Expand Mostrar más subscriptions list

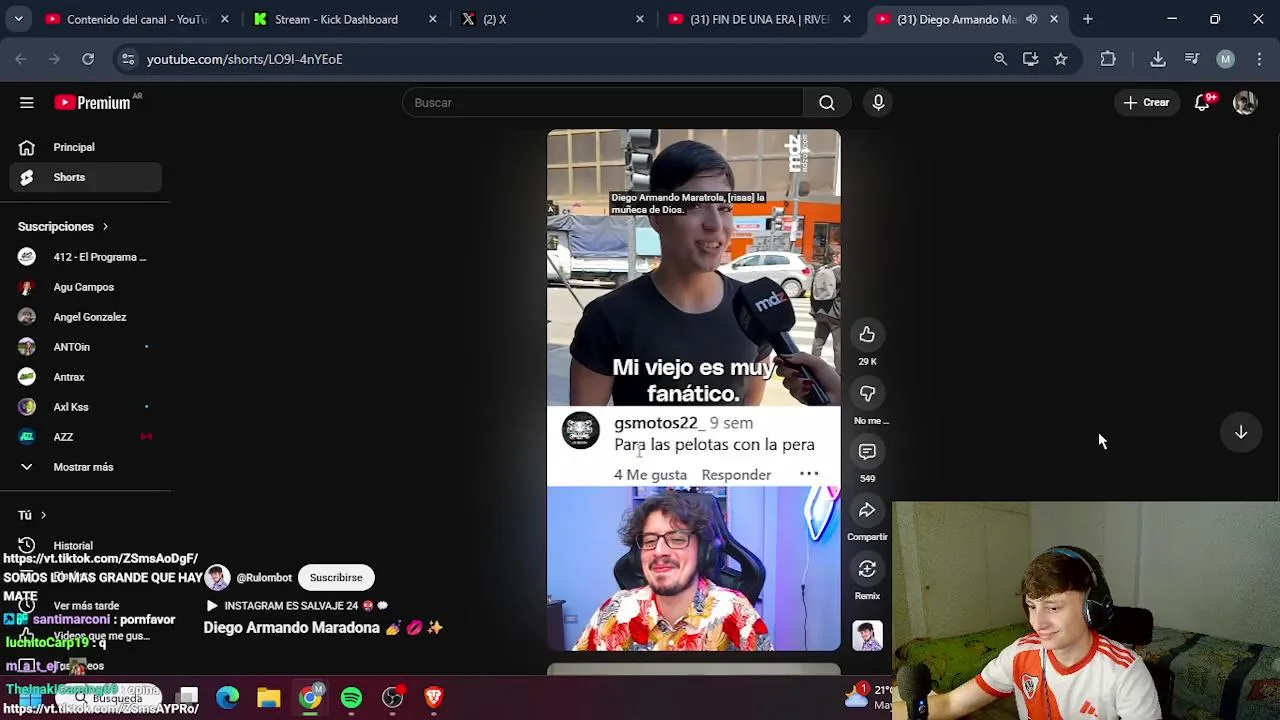pos(82,467)
